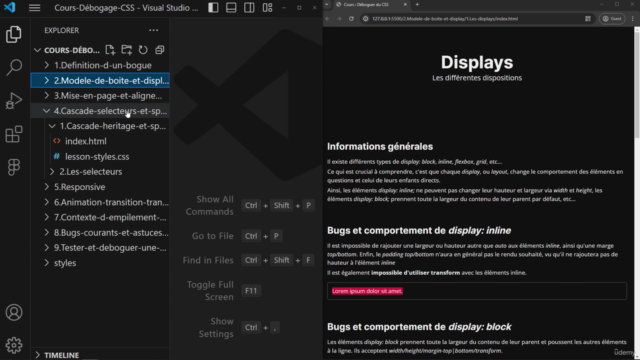Open the Explorer view in activity bar
This screenshot has width=640, height=360.
click(x=14, y=34)
